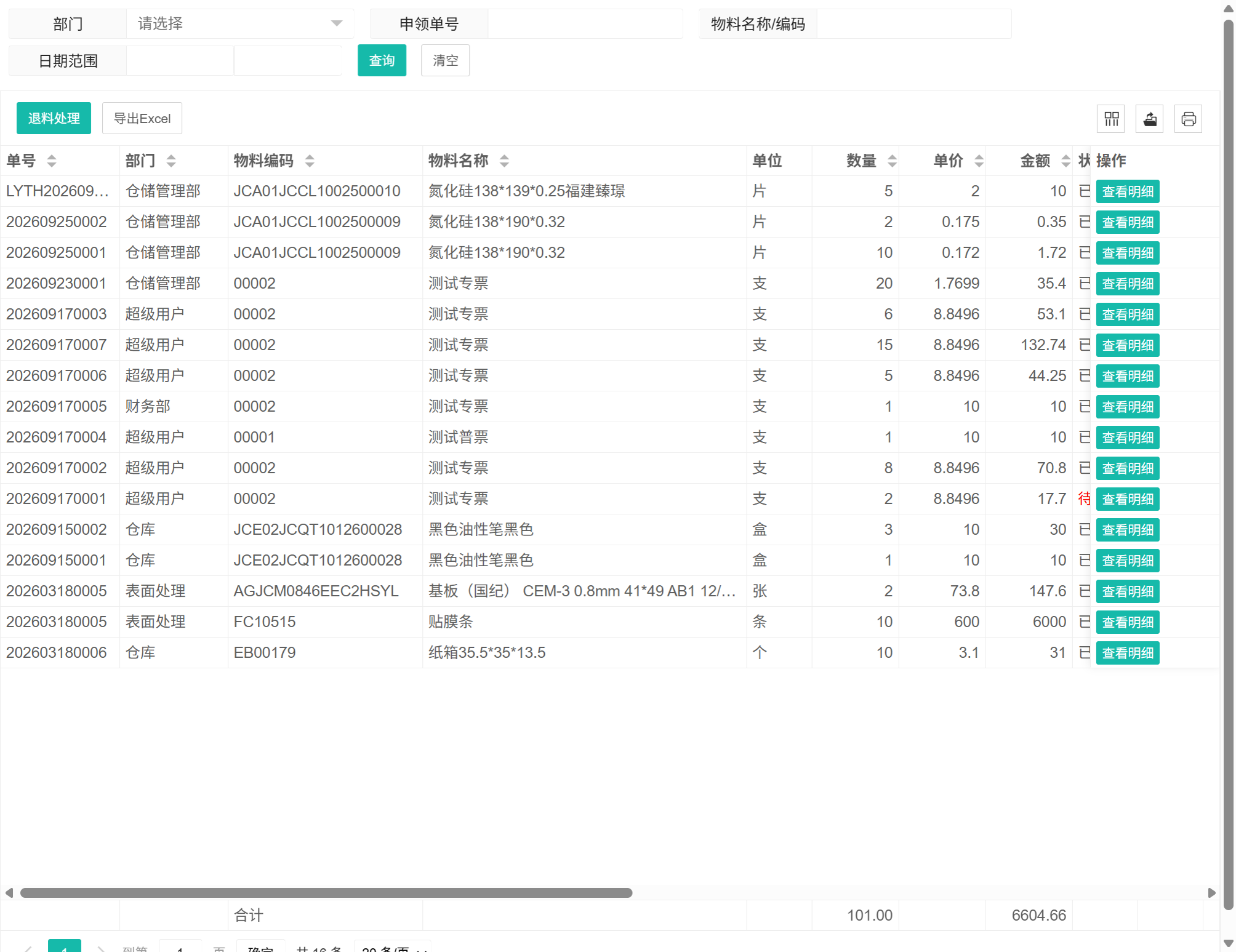Click the 合计 amount 6604.66

[x=1038, y=916]
